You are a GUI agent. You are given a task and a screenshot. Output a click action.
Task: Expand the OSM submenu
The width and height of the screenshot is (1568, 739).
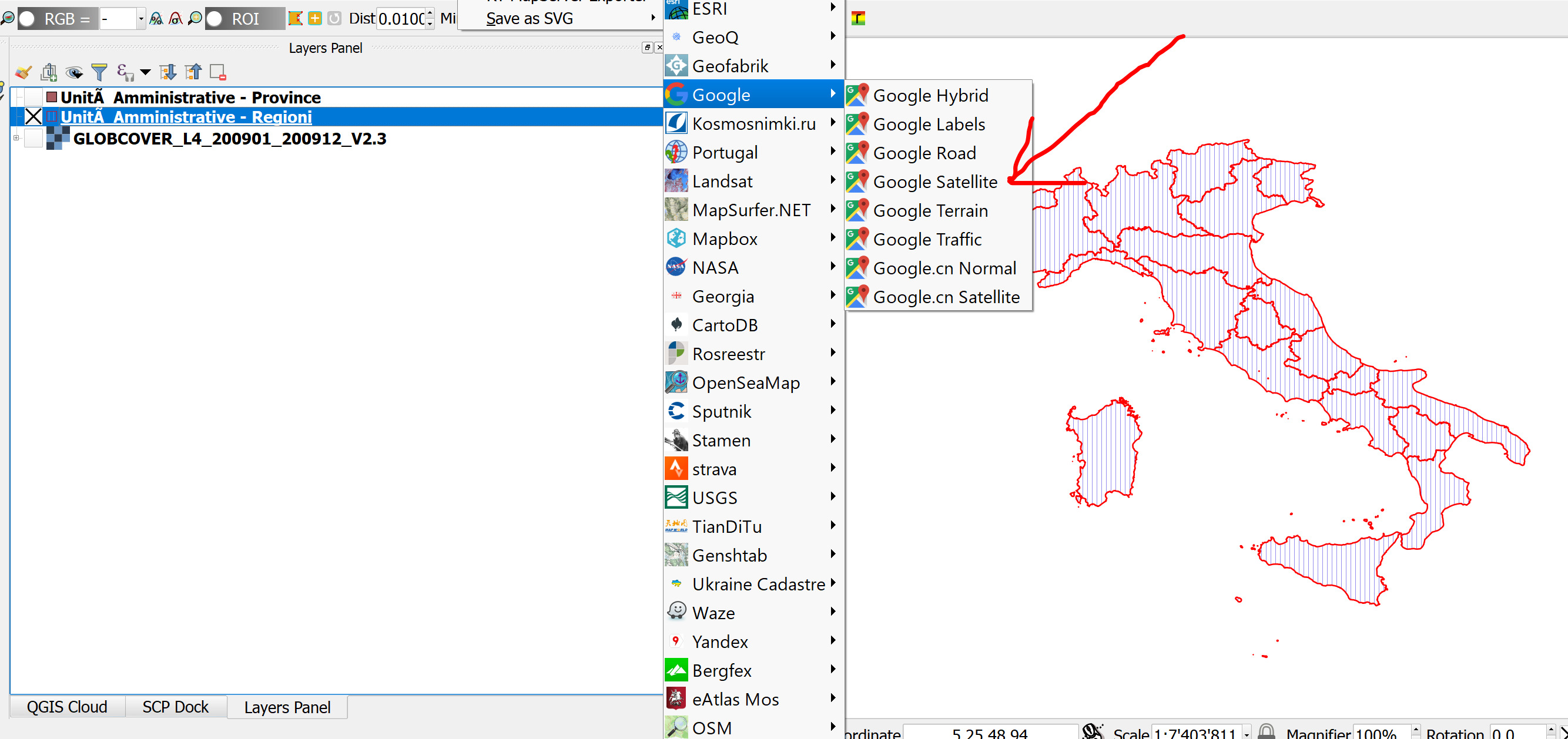(753, 727)
